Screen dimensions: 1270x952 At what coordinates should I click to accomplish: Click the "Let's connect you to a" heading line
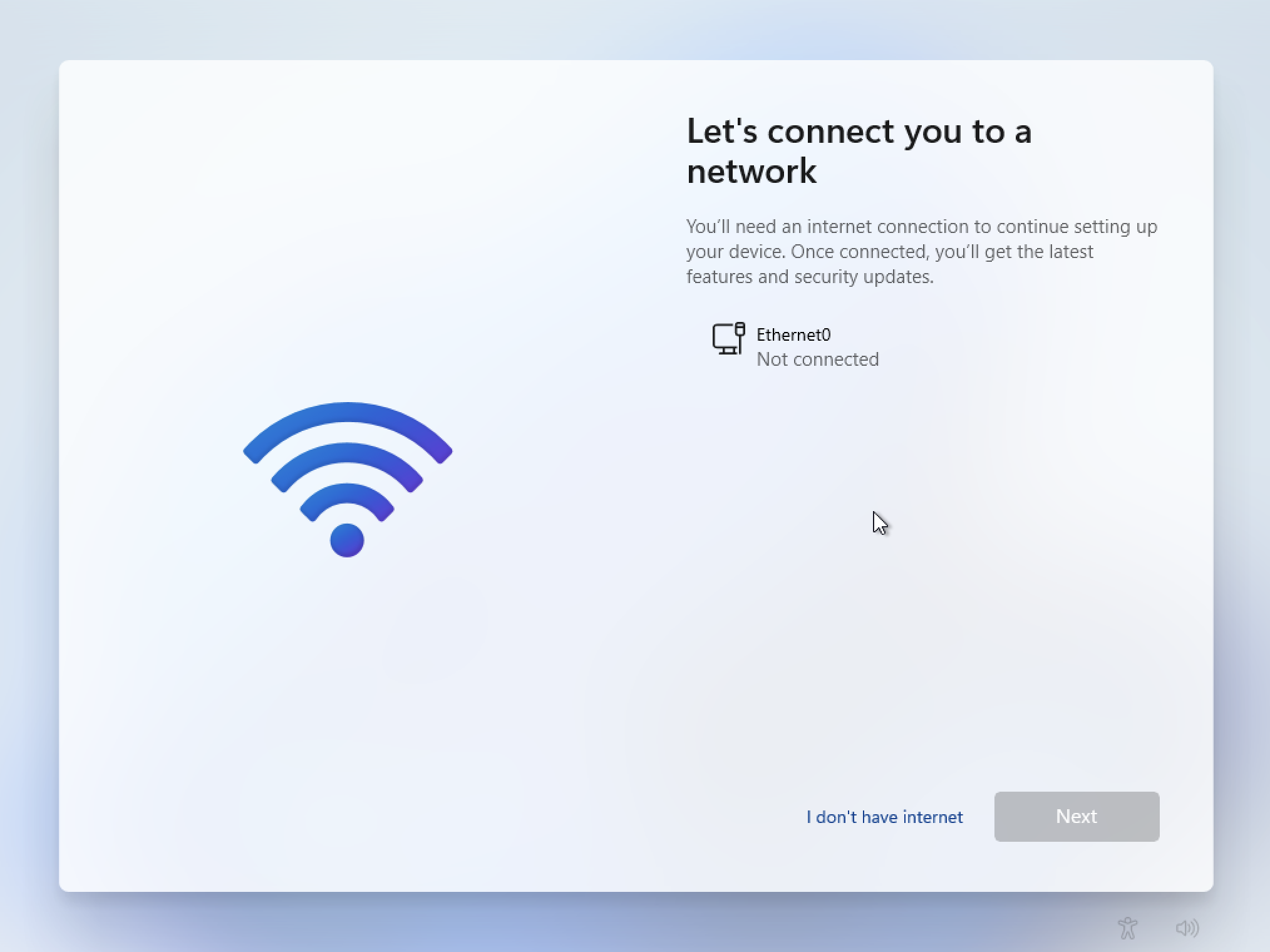click(x=859, y=132)
